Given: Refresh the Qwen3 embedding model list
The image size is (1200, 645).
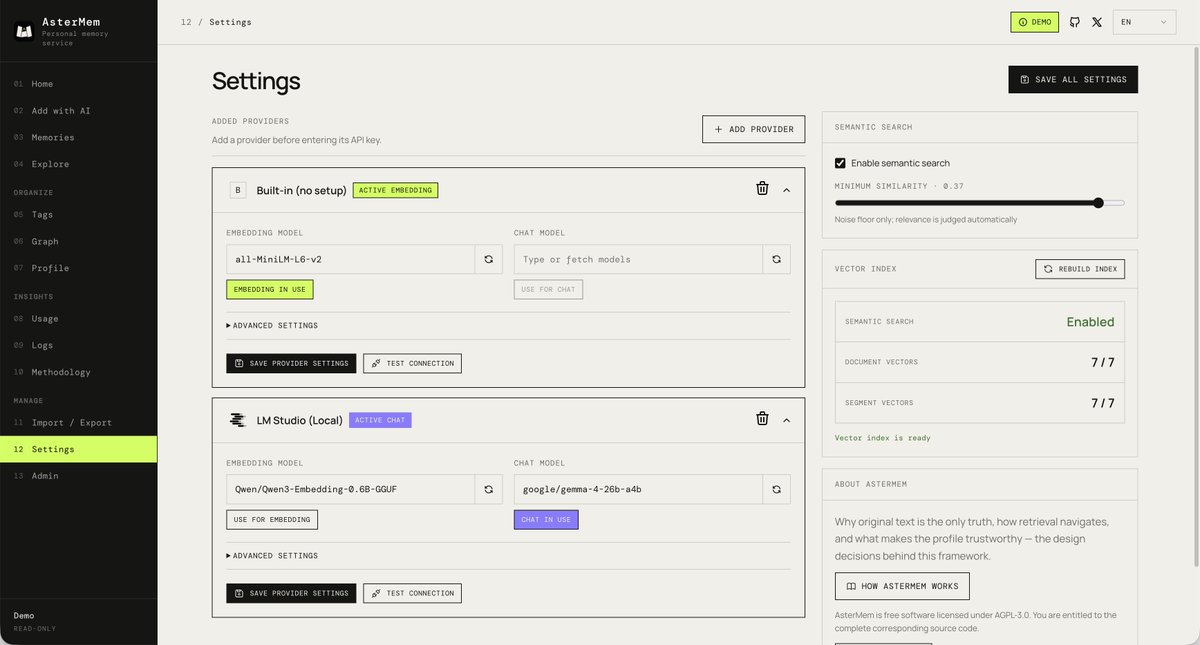Looking at the screenshot, I should [x=488, y=489].
